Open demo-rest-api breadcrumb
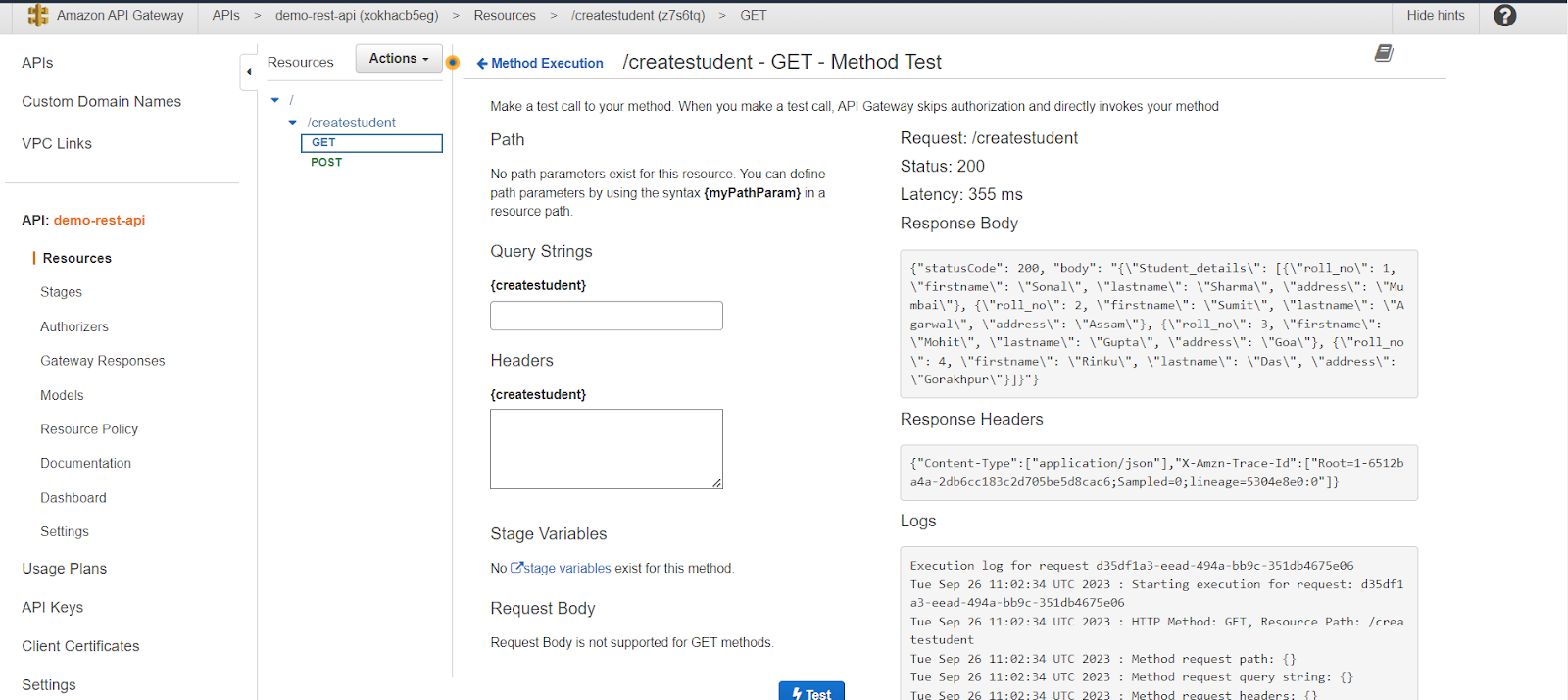The width and height of the screenshot is (1568, 700). (357, 16)
